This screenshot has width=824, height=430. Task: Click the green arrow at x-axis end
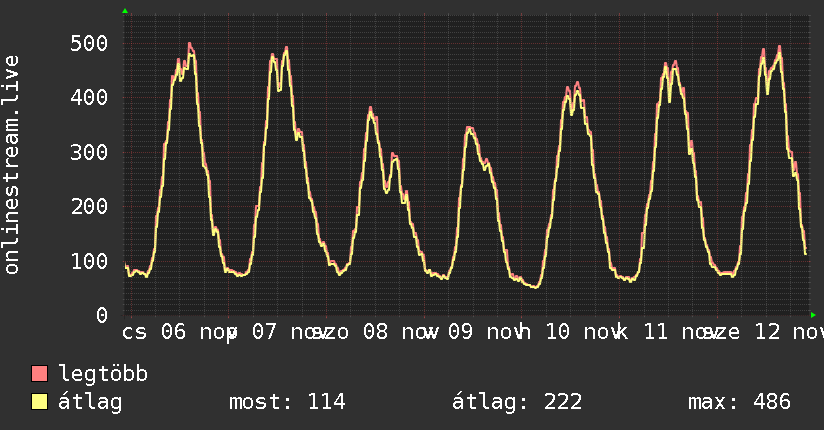(x=813, y=315)
